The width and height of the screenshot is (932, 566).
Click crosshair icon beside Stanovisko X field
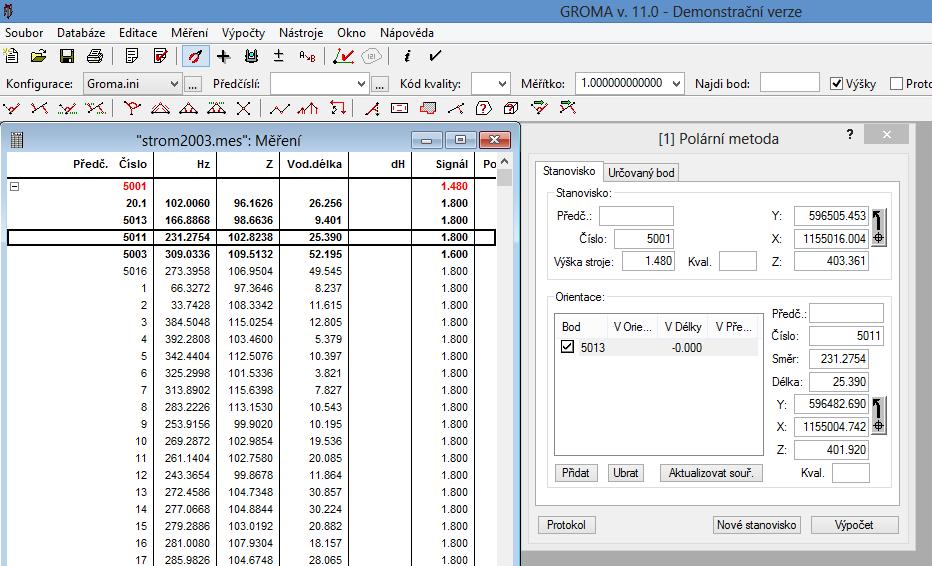pos(879,238)
